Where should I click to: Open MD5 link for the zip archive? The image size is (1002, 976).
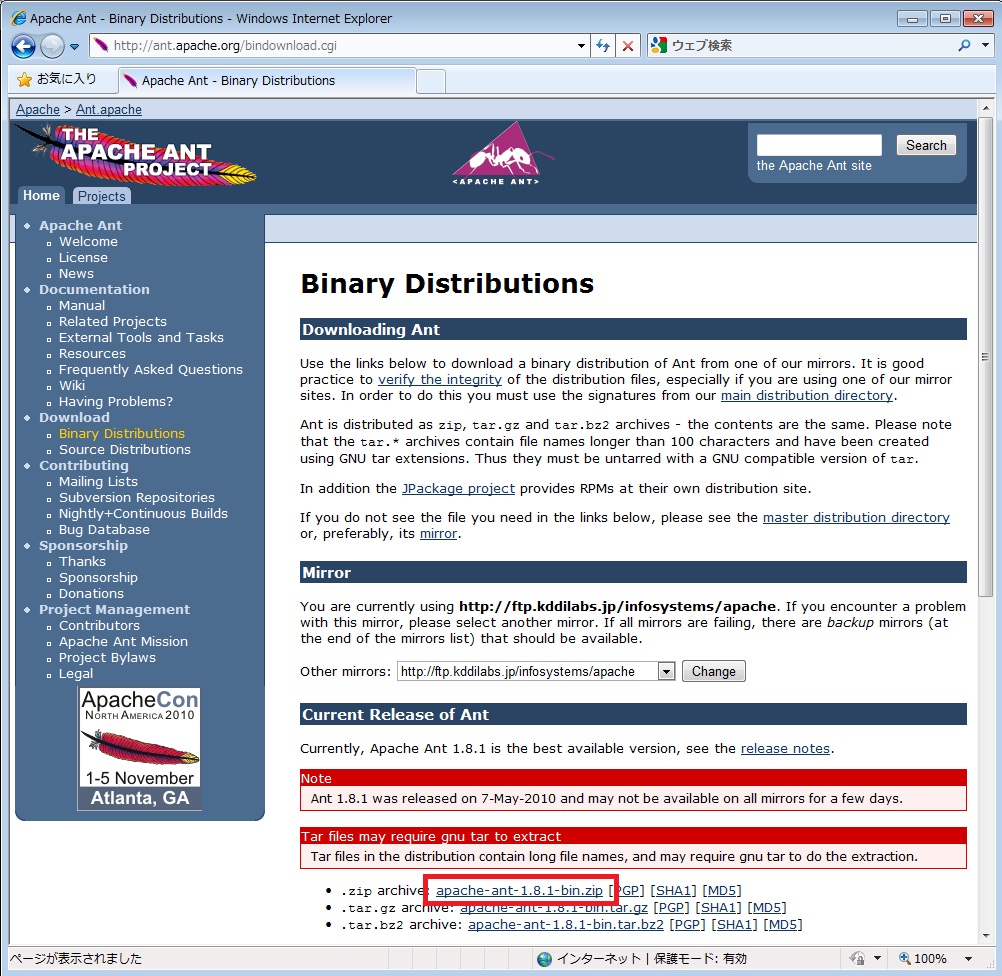click(722, 890)
